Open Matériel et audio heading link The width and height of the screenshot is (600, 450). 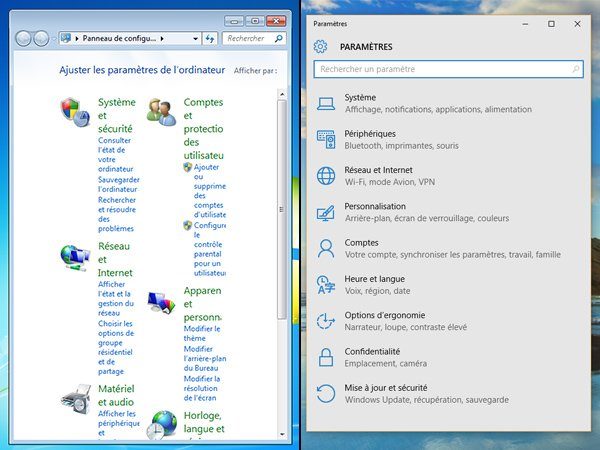coord(116,395)
